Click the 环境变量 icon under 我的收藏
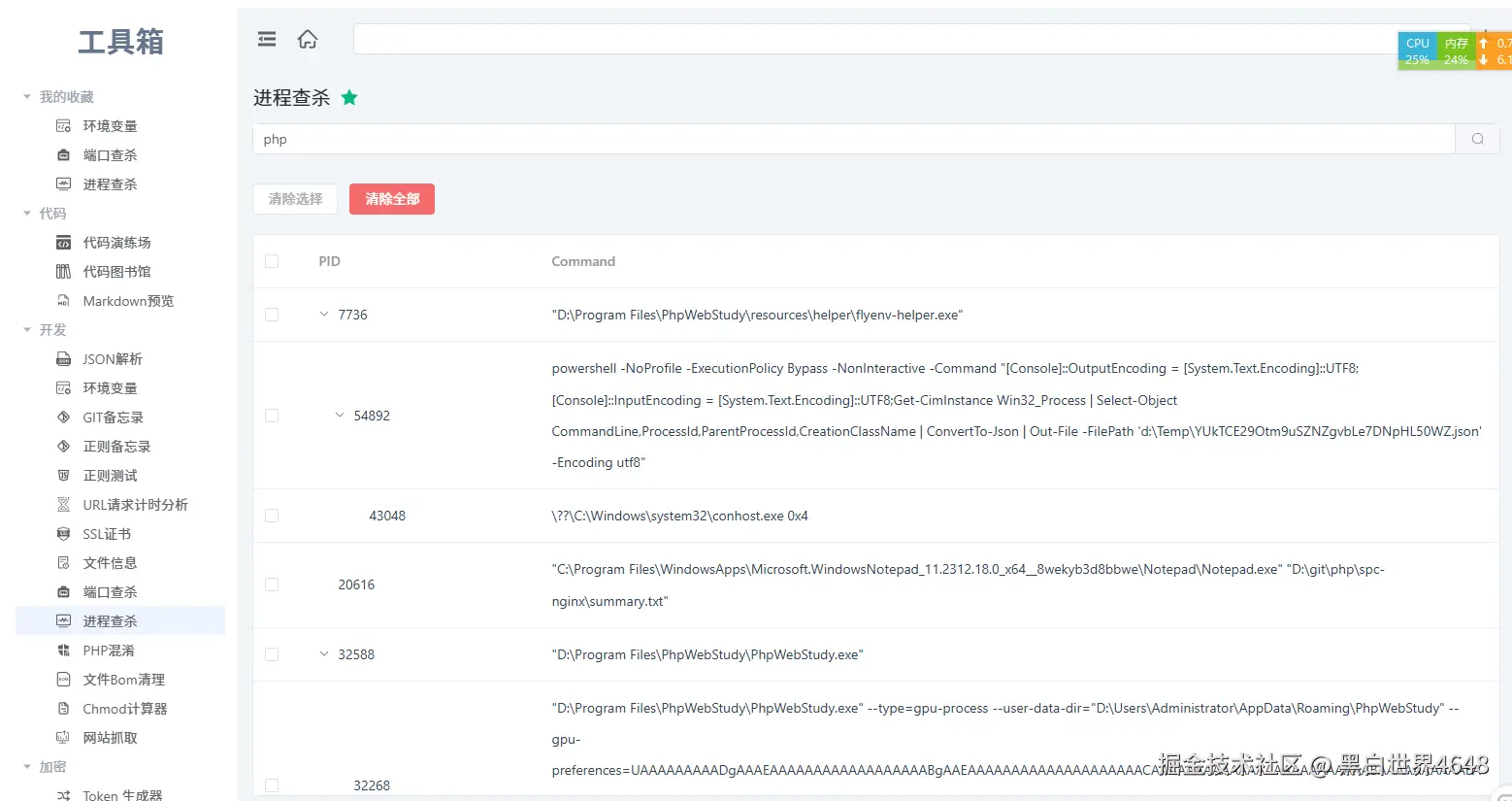 tap(63, 126)
